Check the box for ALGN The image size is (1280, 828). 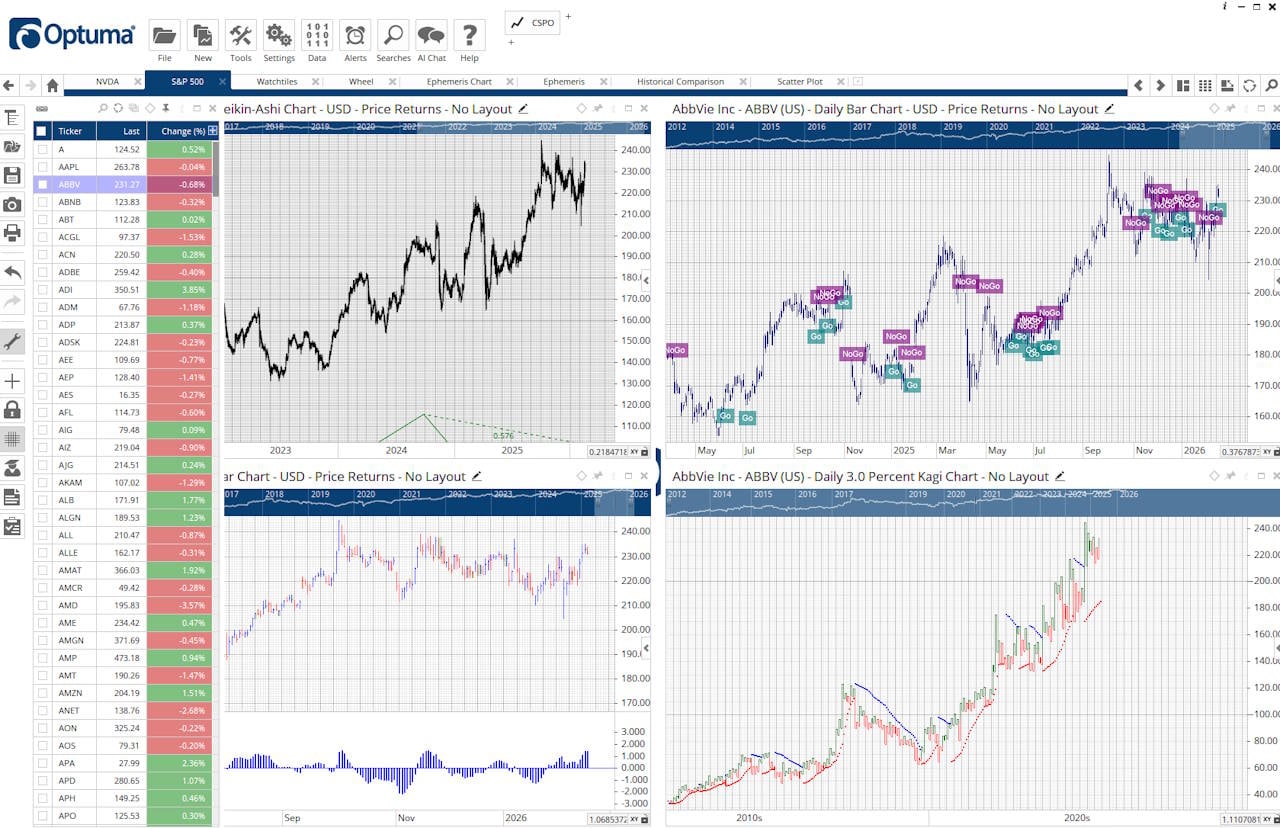coord(42,518)
